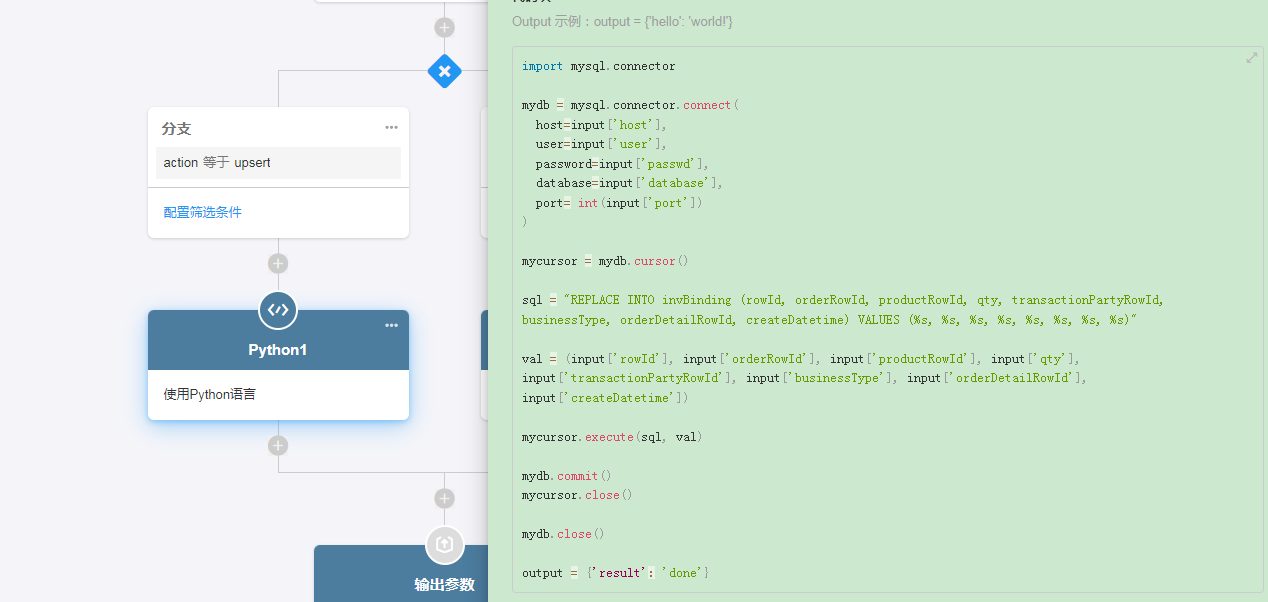Viewport: 1268px width, 602px height.
Task: Select the 输出参数 node
Action: 444,584
